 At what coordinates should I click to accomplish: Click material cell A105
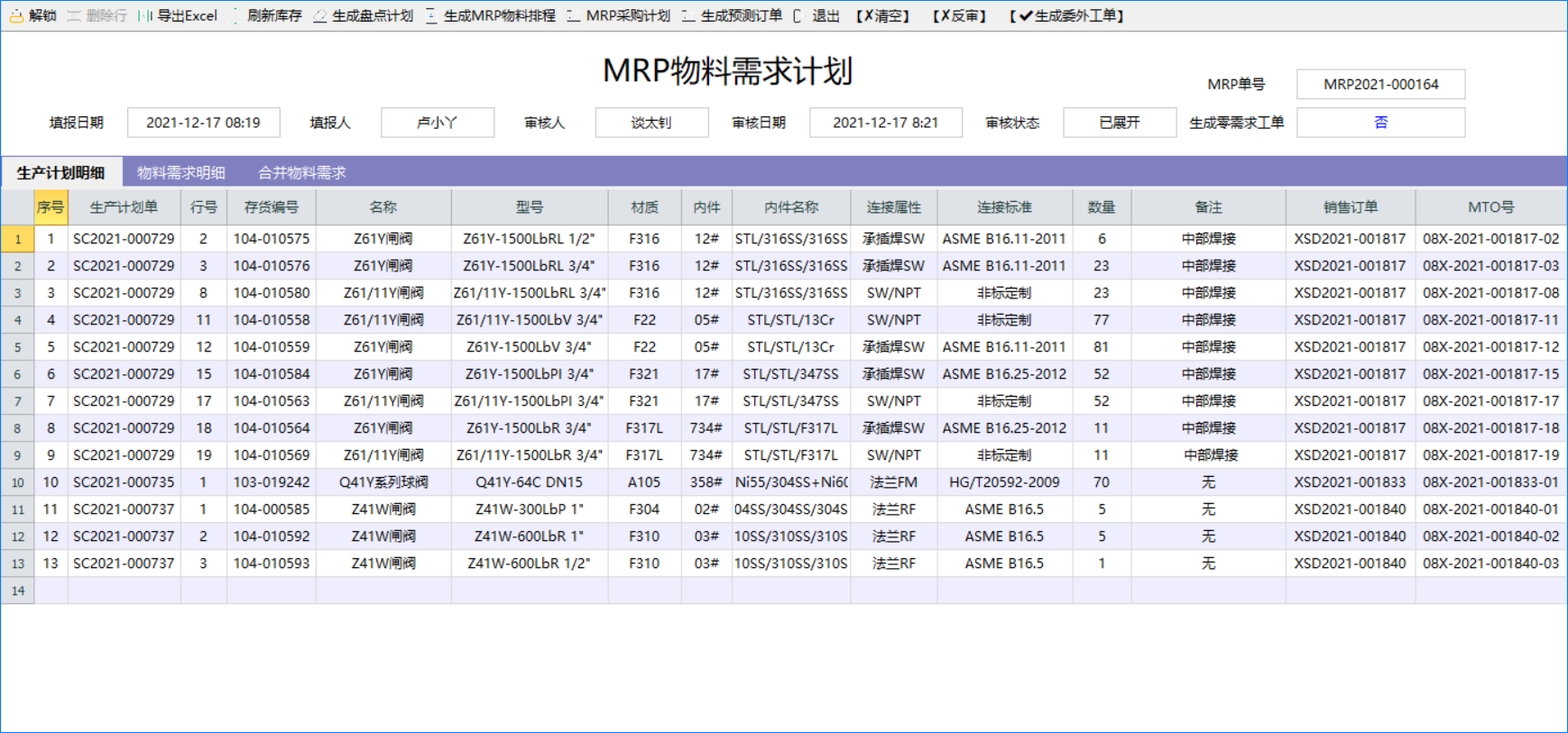coord(644,482)
